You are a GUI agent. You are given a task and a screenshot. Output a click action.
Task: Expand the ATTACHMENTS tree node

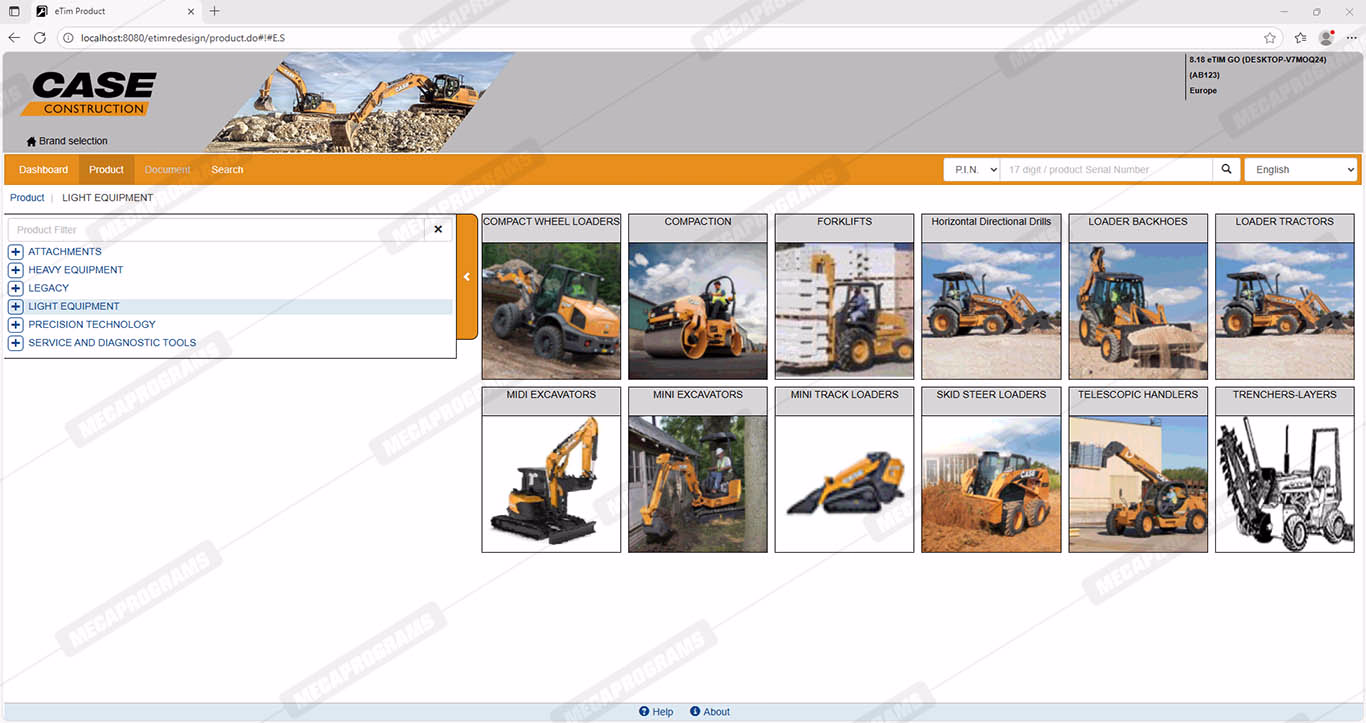coord(16,252)
